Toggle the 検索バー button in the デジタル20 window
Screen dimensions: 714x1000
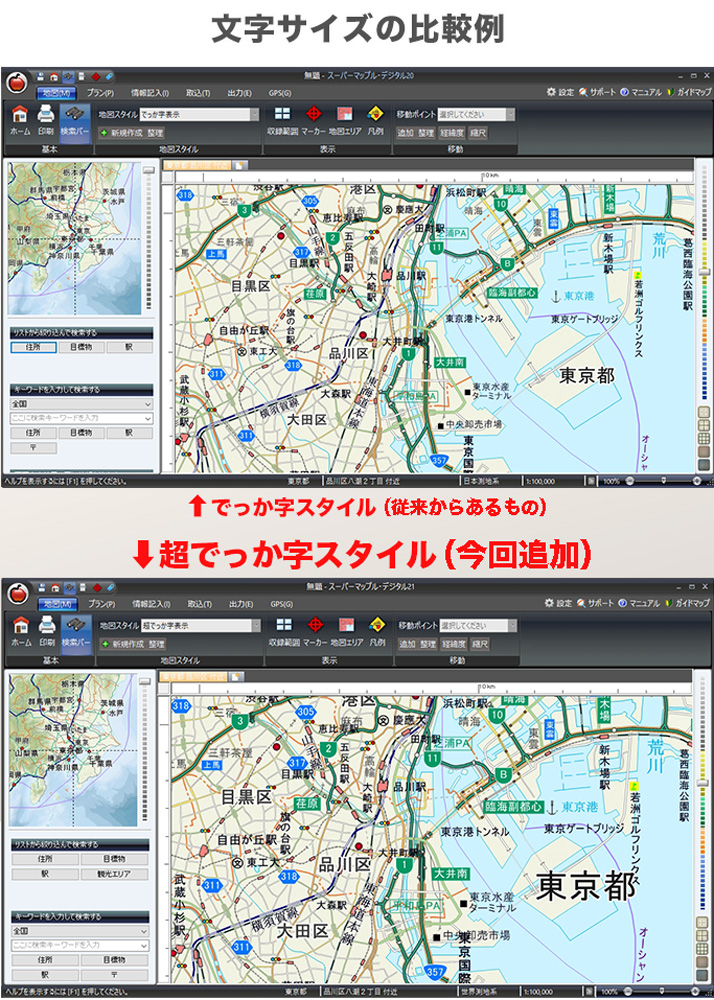tap(75, 123)
